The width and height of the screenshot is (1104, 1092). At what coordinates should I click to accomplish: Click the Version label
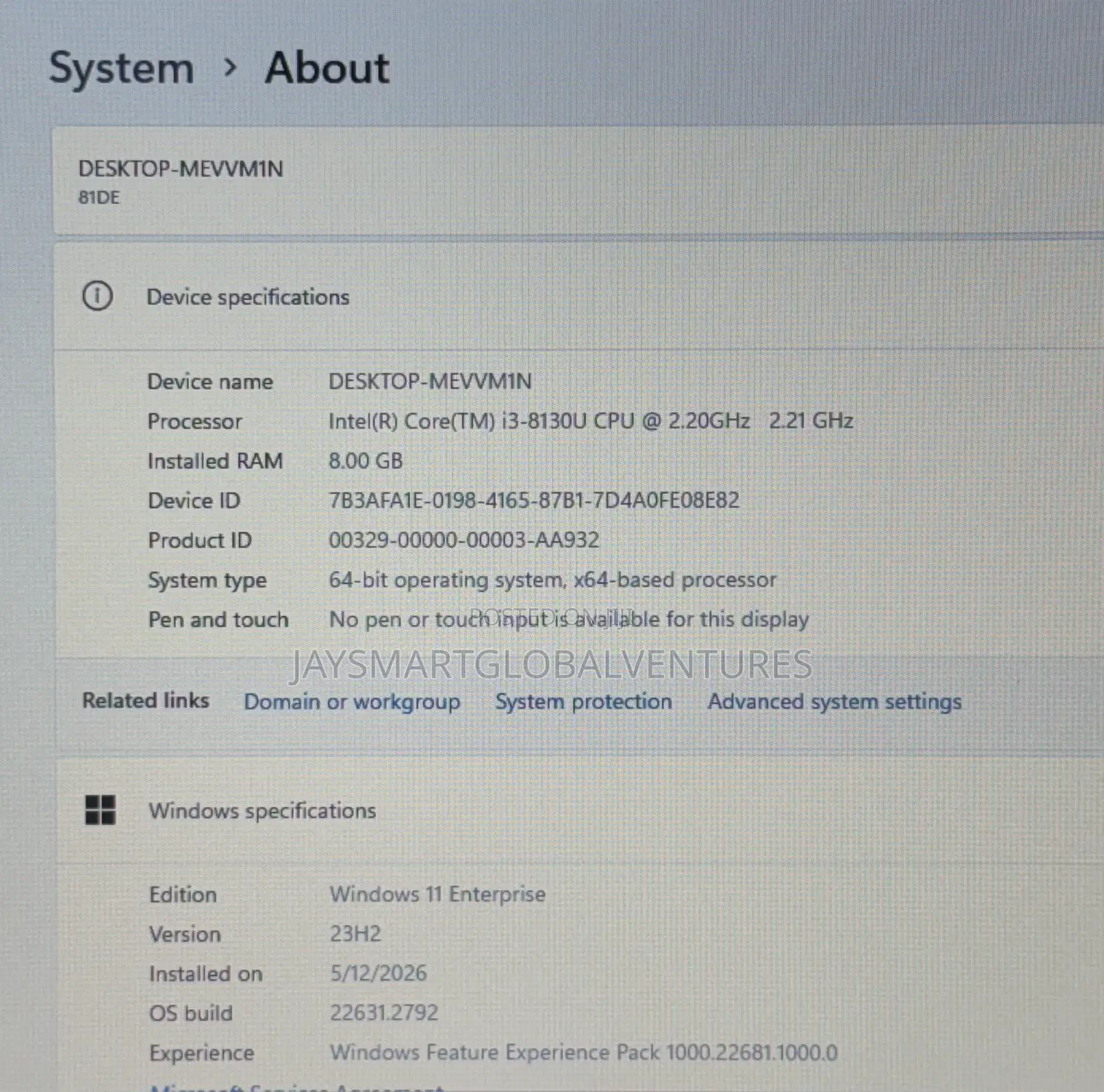[185, 934]
